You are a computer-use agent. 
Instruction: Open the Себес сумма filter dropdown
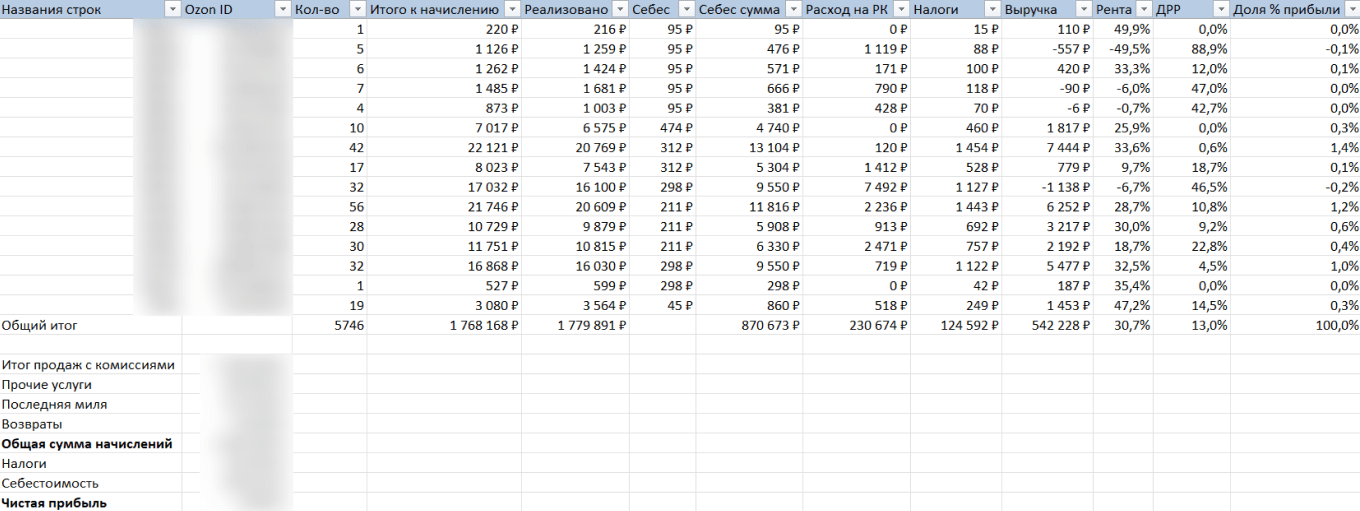pyautogui.click(x=794, y=9)
